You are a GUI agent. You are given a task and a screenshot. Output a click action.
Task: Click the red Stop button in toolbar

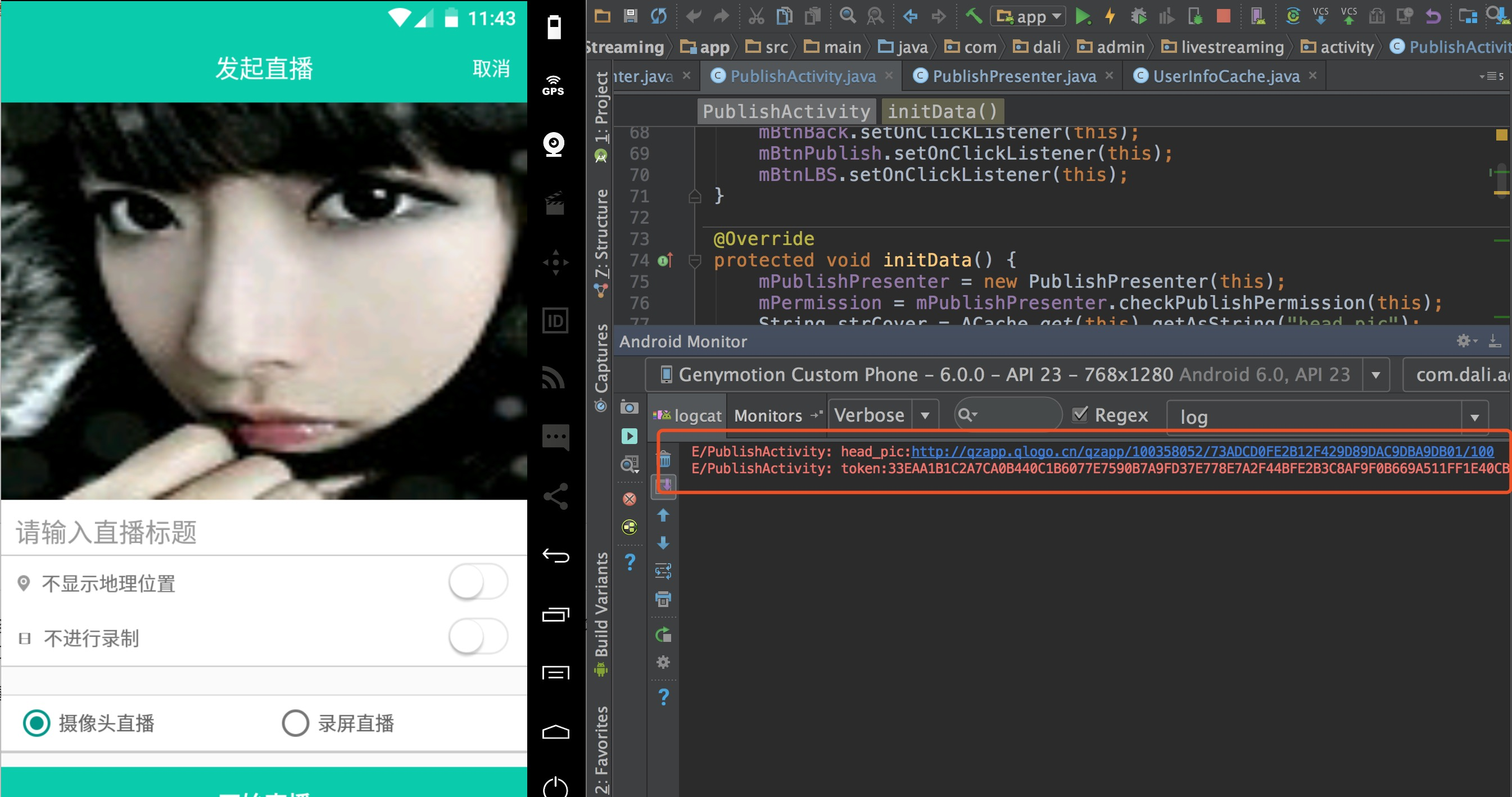pos(1223,16)
